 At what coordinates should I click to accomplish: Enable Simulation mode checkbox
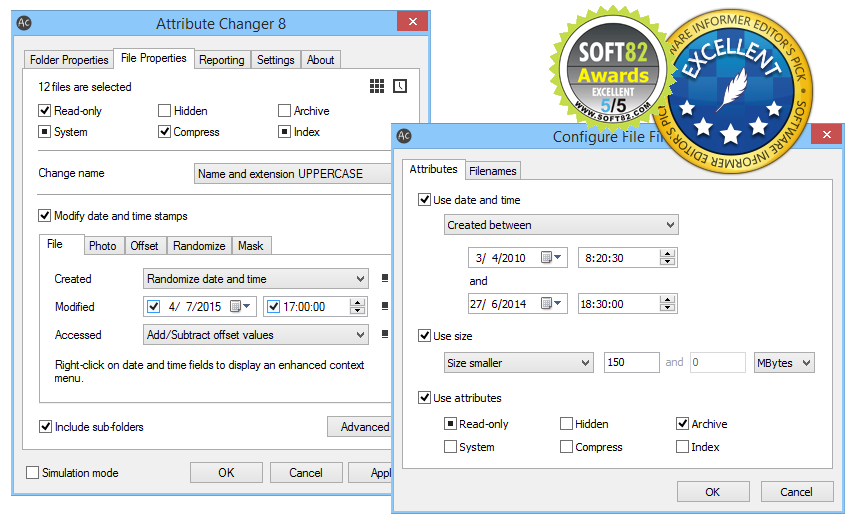tap(33, 472)
